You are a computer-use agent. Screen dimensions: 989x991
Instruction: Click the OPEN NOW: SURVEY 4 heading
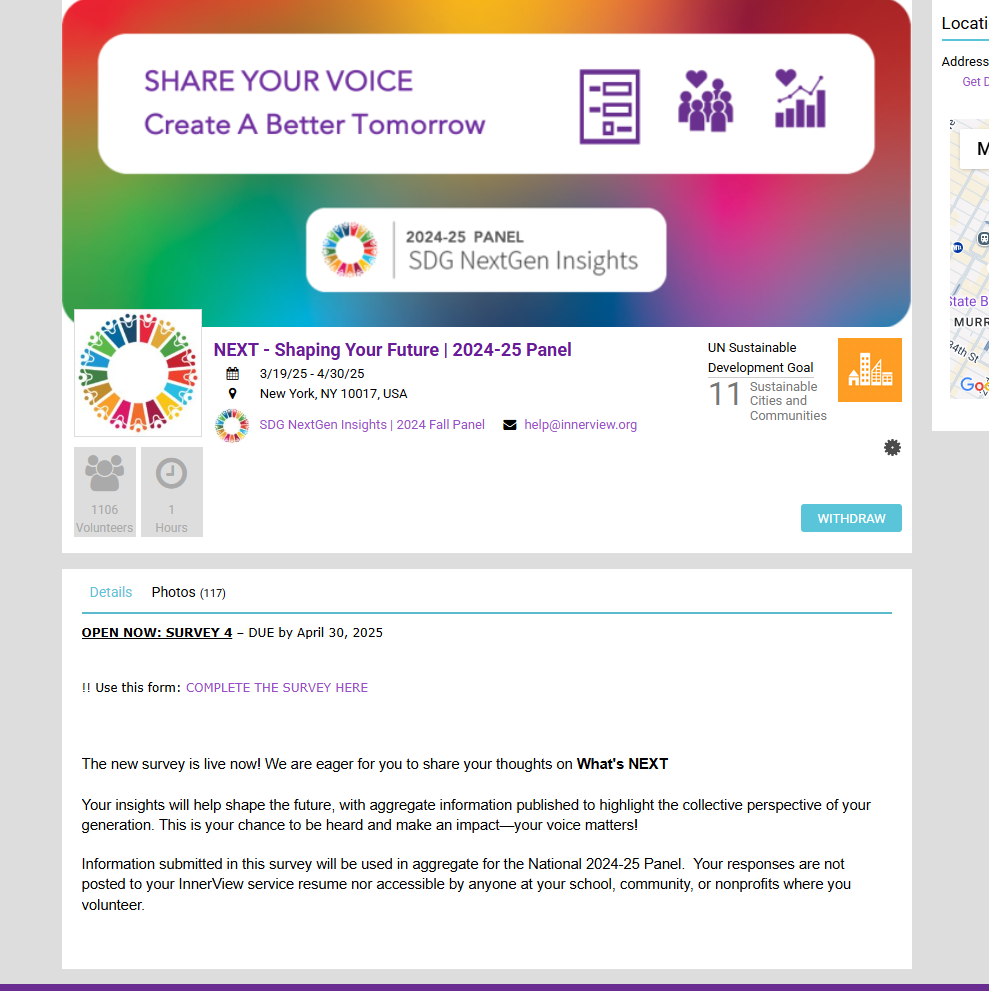coord(157,633)
